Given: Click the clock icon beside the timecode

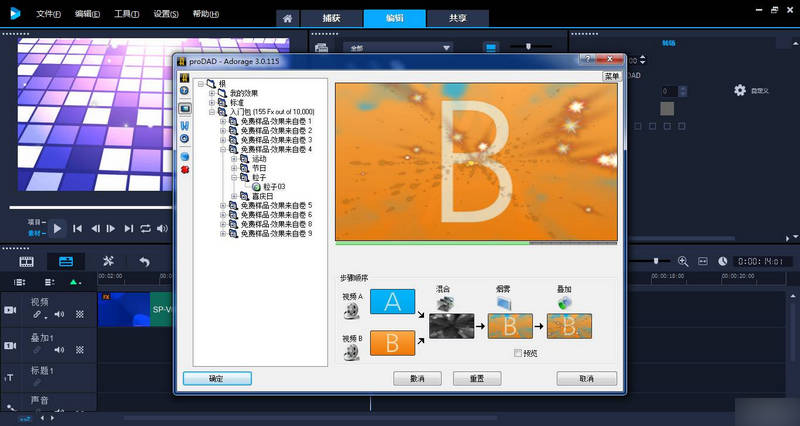Looking at the screenshot, I should pyautogui.click(x=722, y=261).
